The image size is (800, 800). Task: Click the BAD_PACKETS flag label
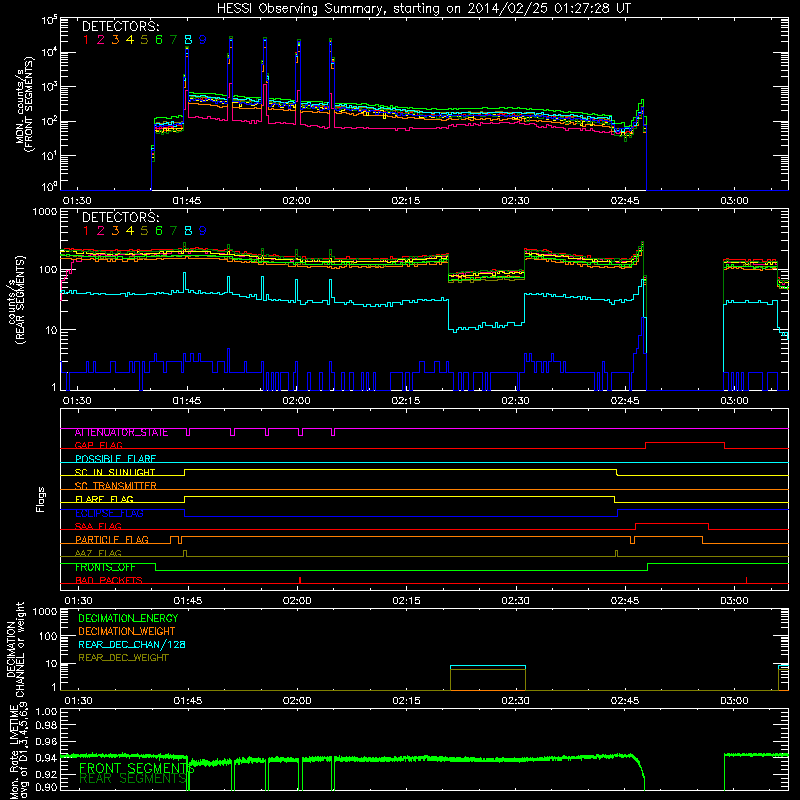tap(109, 580)
